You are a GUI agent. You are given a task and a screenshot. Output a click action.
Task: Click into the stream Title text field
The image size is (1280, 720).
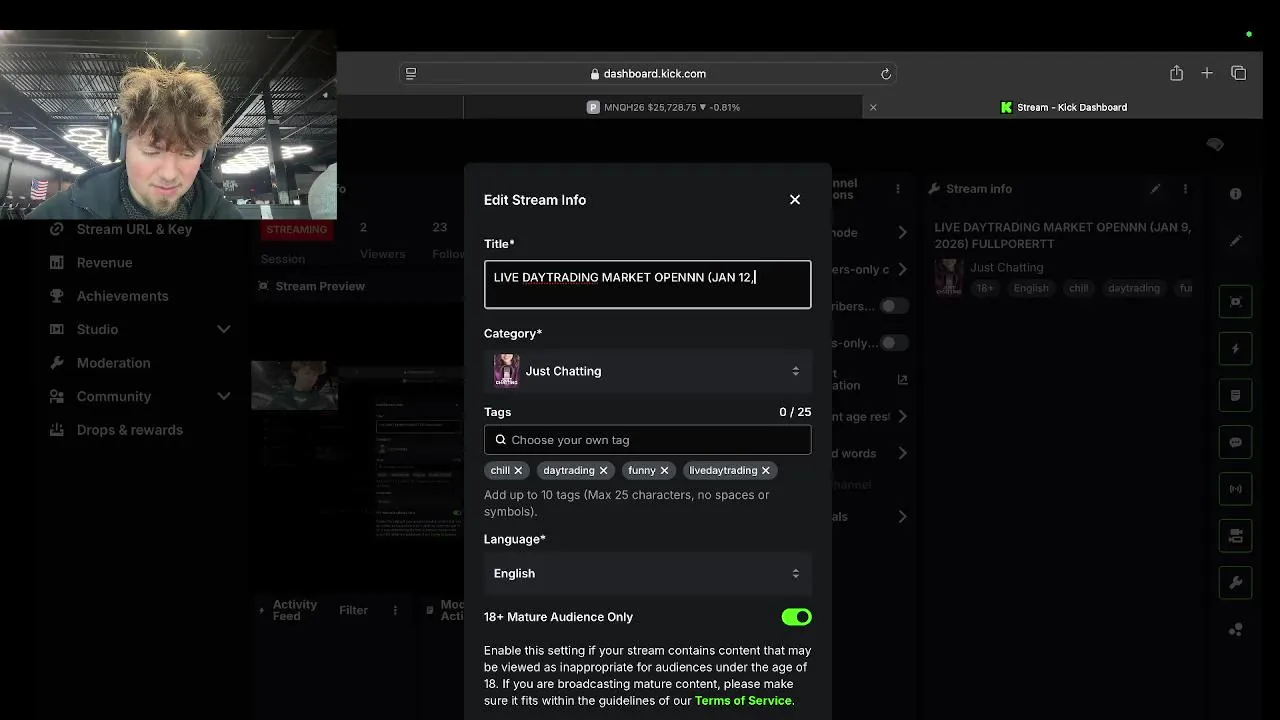click(647, 285)
